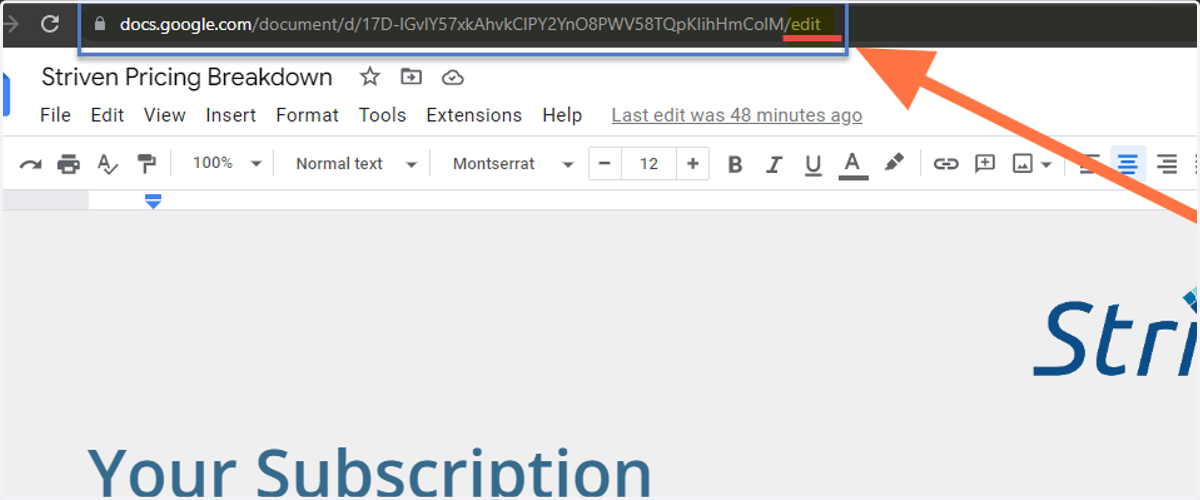Open 'Last edit was 48 minutes ago' link
The width and height of the screenshot is (1200, 500).
(x=737, y=115)
